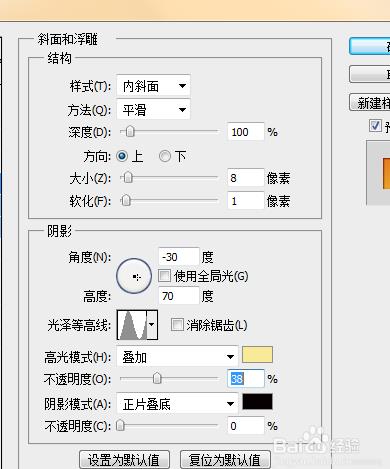390x469 pixels.
Task: Click the 深度(D) depth slider handle
Action: pyautogui.click(x=130, y=132)
